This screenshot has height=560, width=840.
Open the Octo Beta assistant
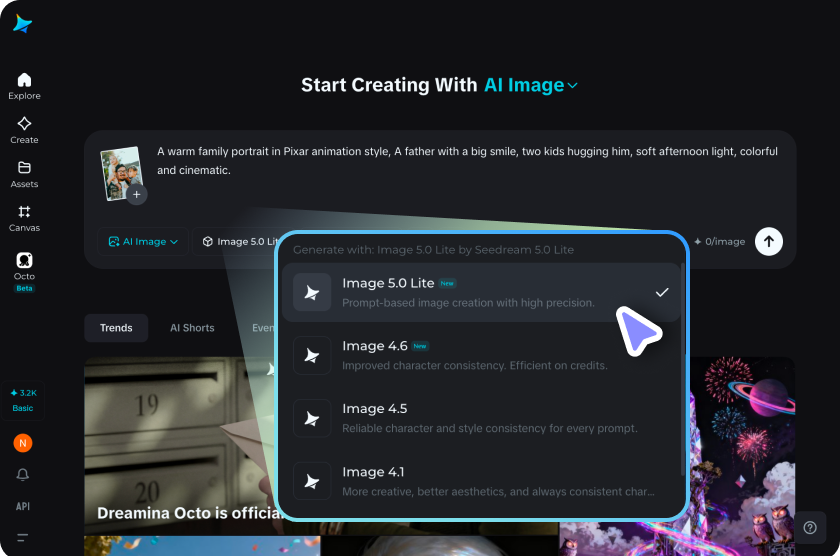point(24,272)
